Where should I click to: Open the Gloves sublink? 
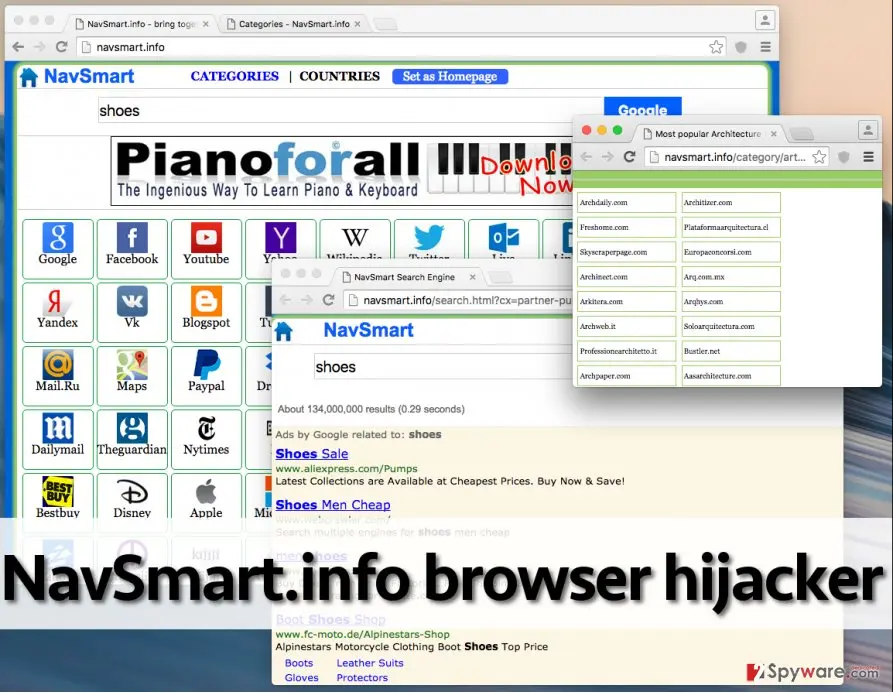301,678
